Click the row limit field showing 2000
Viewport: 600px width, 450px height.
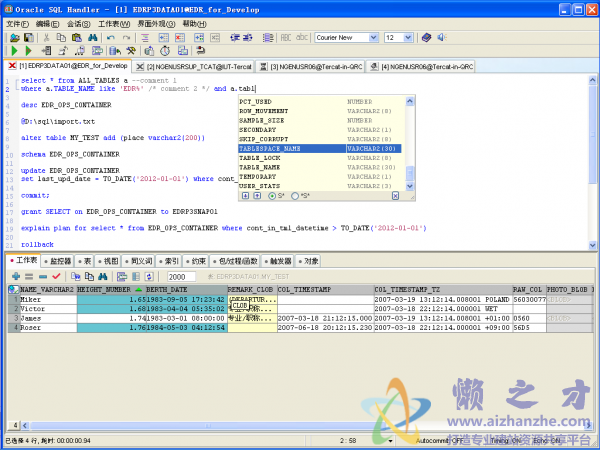[181, 276]
